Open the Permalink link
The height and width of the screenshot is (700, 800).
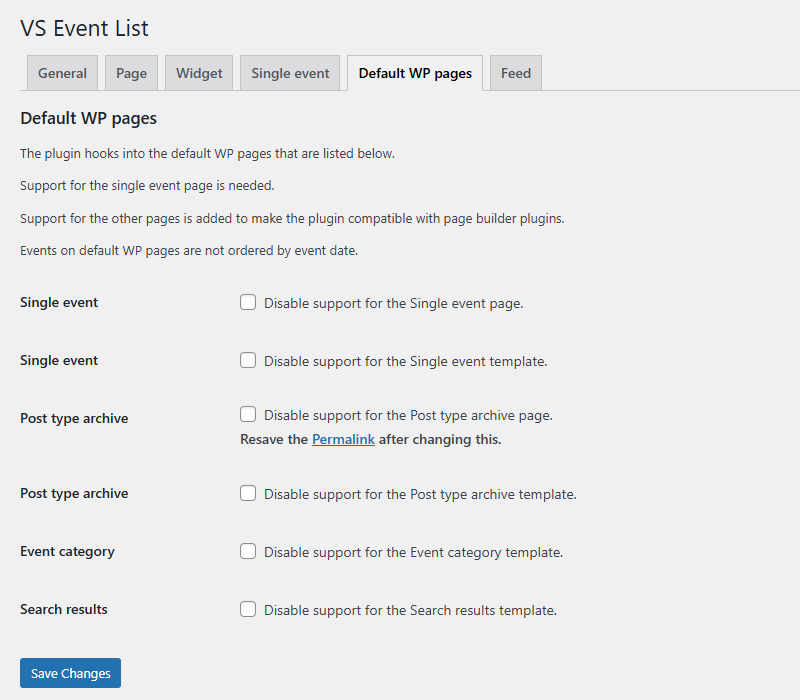[x=343, y=439]
